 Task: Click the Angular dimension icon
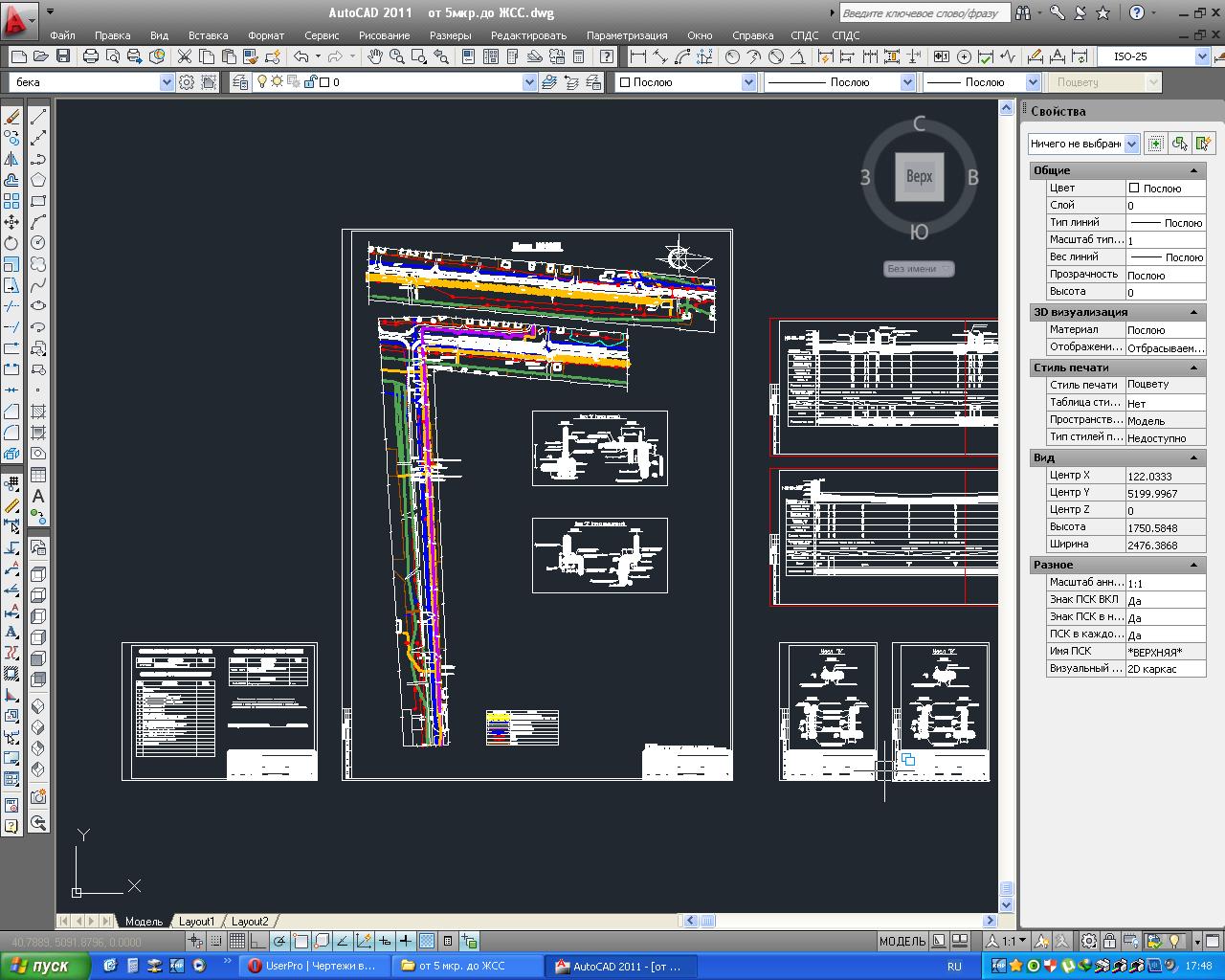[797, 57]
